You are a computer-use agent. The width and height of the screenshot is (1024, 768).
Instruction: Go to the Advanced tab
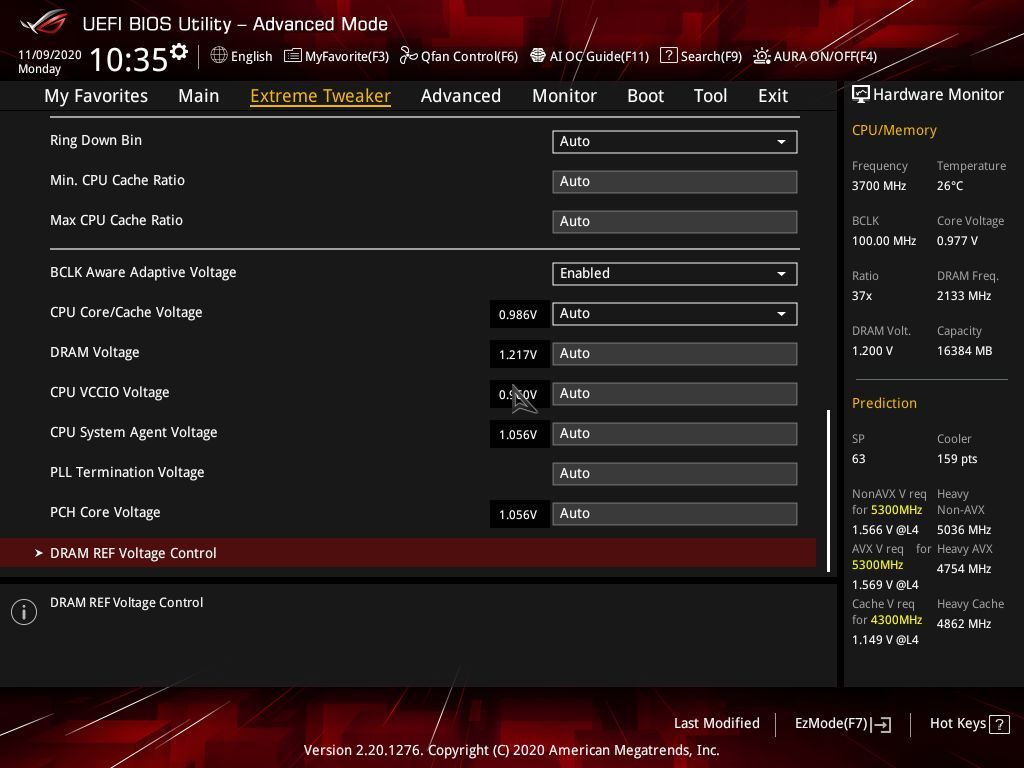[460, 96]
